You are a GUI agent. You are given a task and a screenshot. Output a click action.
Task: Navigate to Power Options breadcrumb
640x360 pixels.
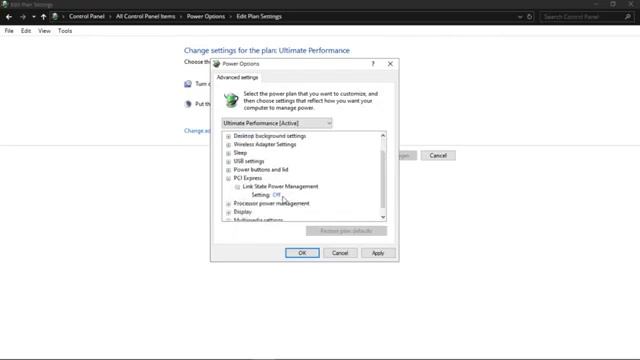tap(206, 16)
